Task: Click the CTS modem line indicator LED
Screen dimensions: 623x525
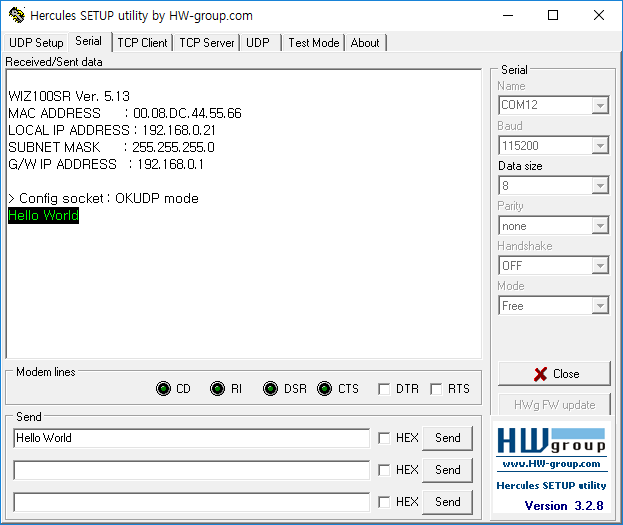Action: (x=325, y=388)
